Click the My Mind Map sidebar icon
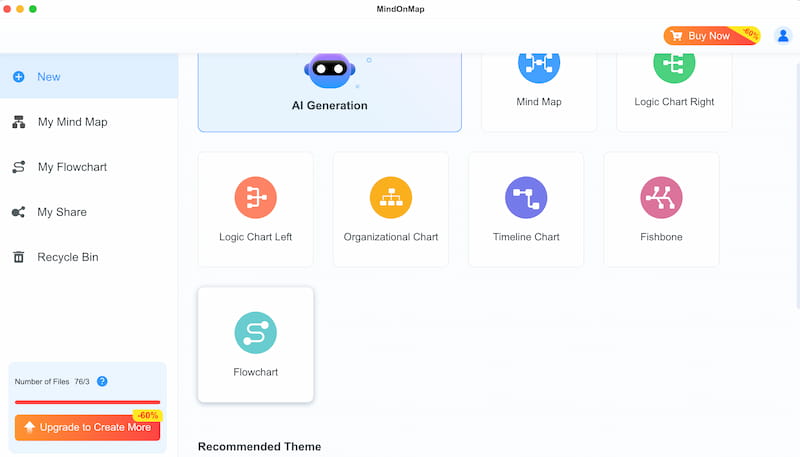The width and height of the screenshot is (800, 457). tap(18, 122)
